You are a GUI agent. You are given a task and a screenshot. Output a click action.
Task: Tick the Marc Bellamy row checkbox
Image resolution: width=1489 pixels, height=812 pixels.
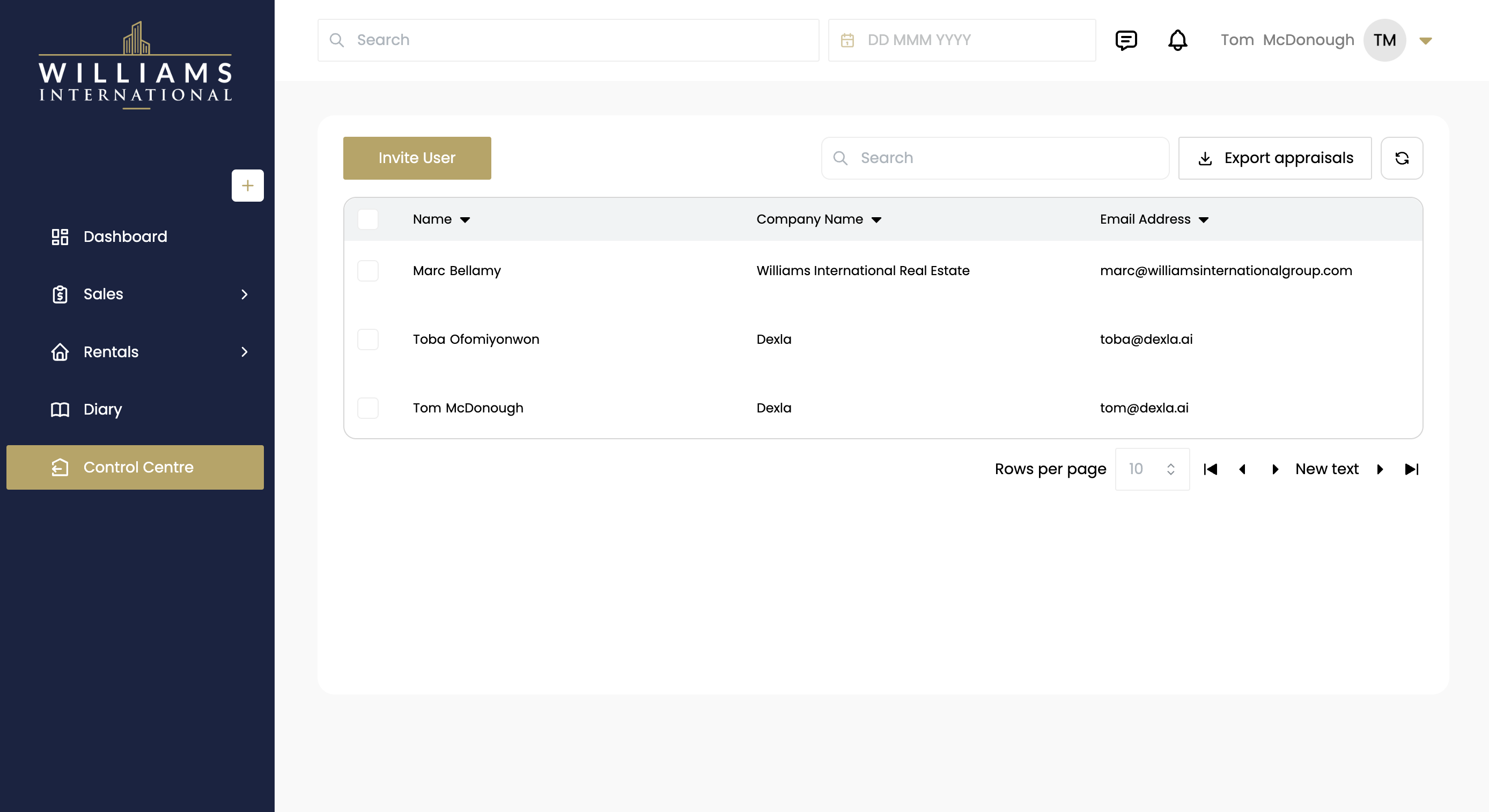[x=367, y=270]
